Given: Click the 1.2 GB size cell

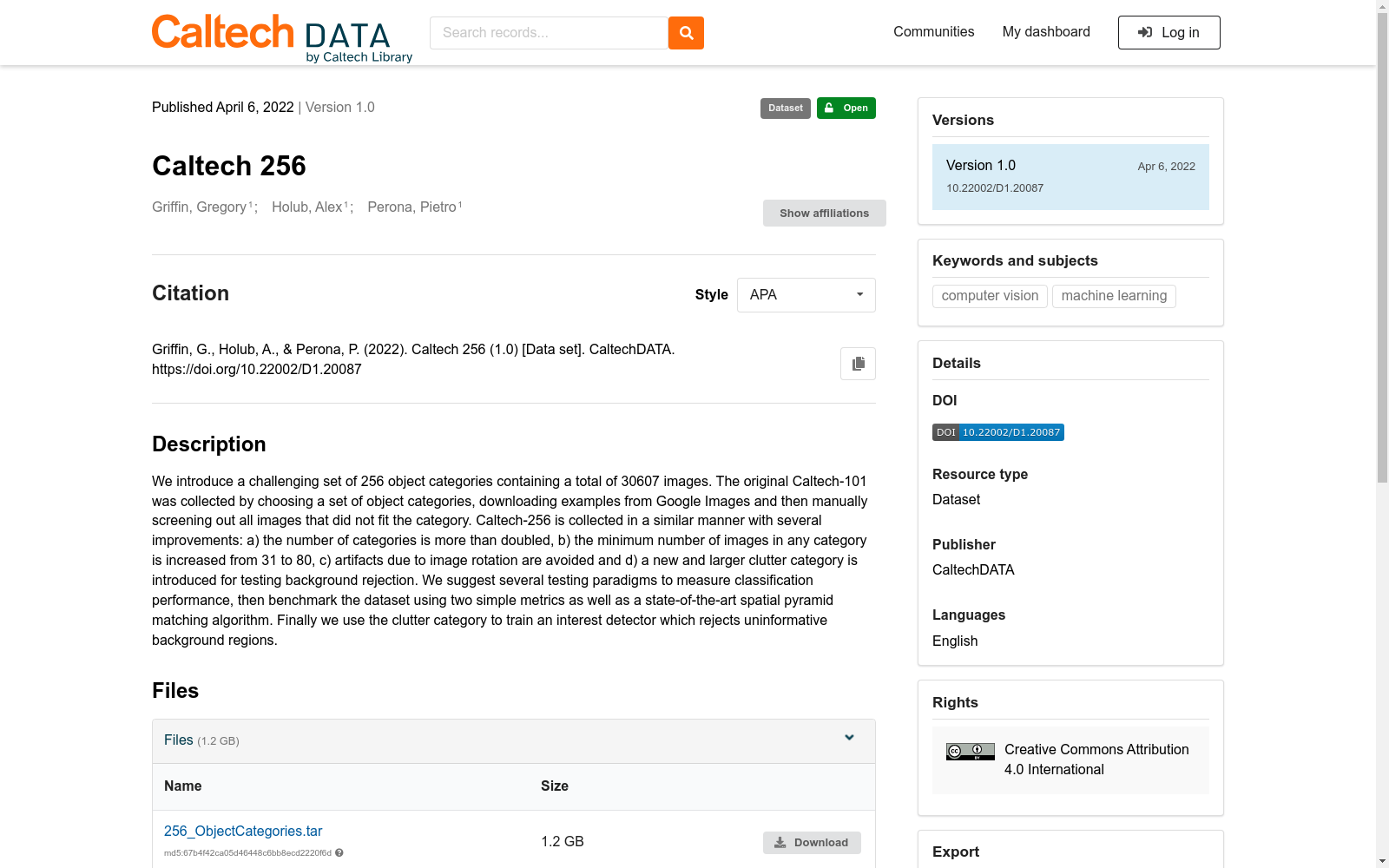Looking at the screenshot, I should click(x=563, y=842).
